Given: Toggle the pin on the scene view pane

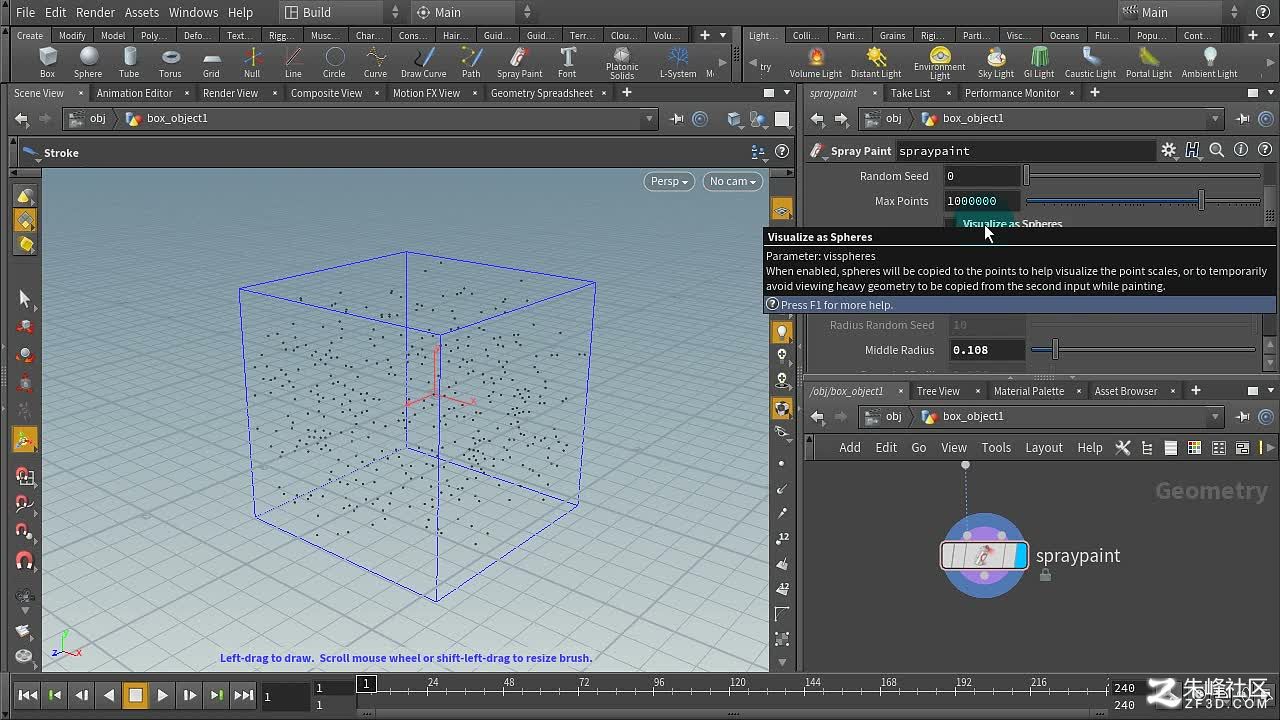Looking at the screenshot, I should (x=677, y=118).
